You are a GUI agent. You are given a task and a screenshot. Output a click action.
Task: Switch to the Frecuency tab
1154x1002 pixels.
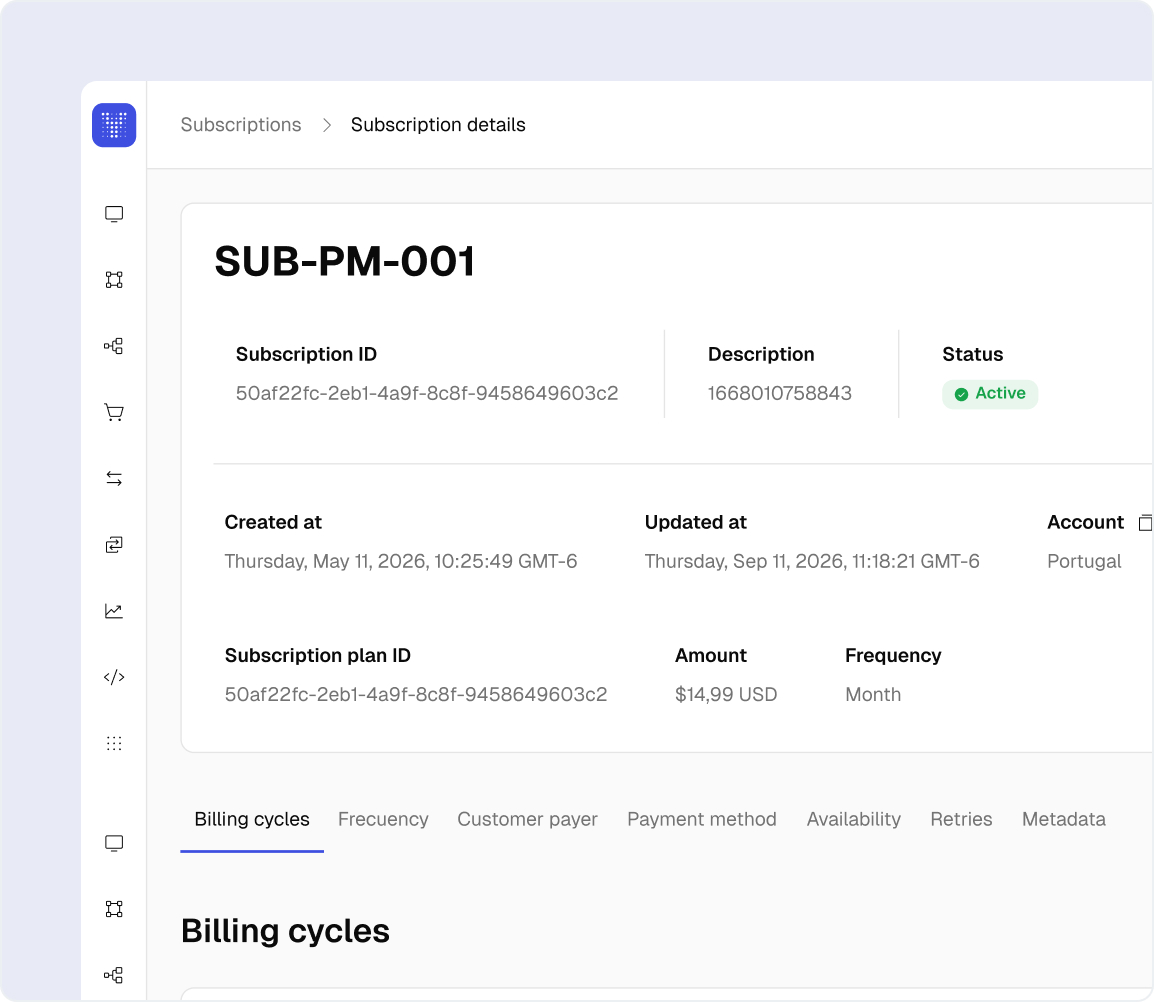383,819
